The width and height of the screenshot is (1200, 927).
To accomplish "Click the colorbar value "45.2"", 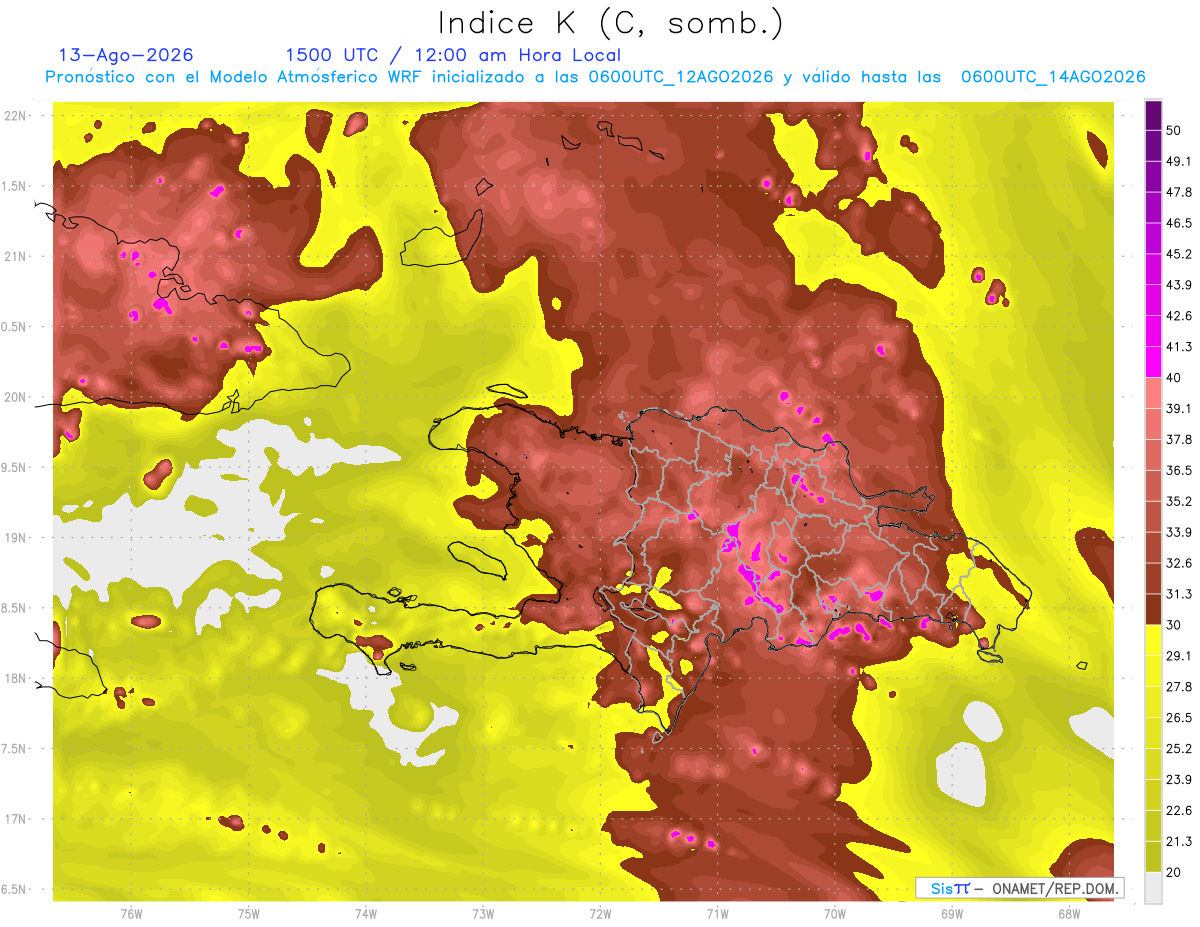I will point(1179,254).
